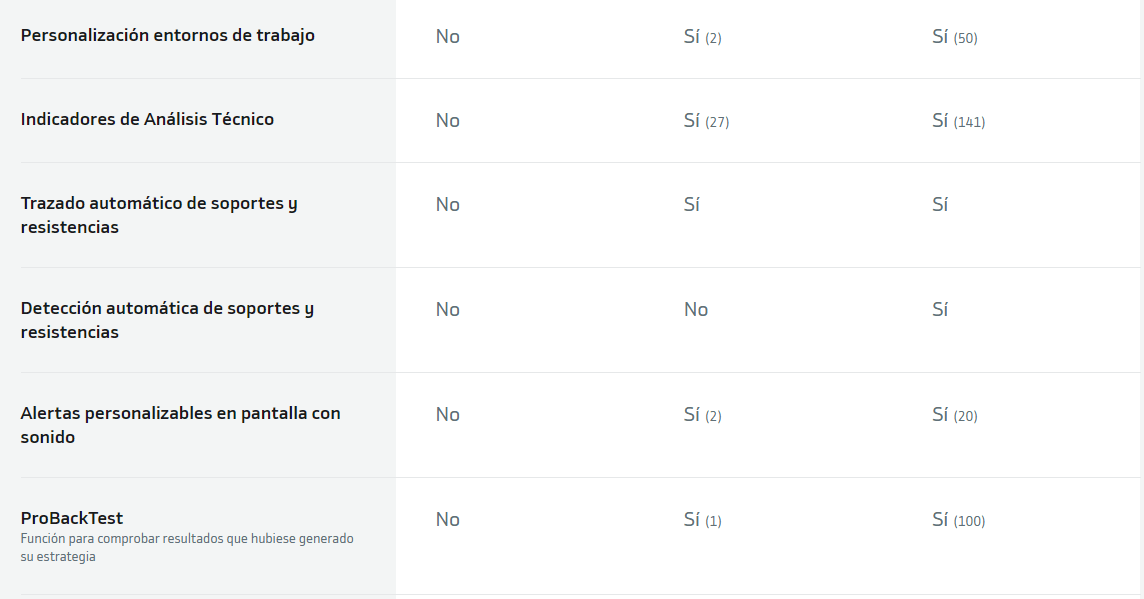
Task: Click the 'ProBackTest' feature heading
Action: [x=72, y=518]
